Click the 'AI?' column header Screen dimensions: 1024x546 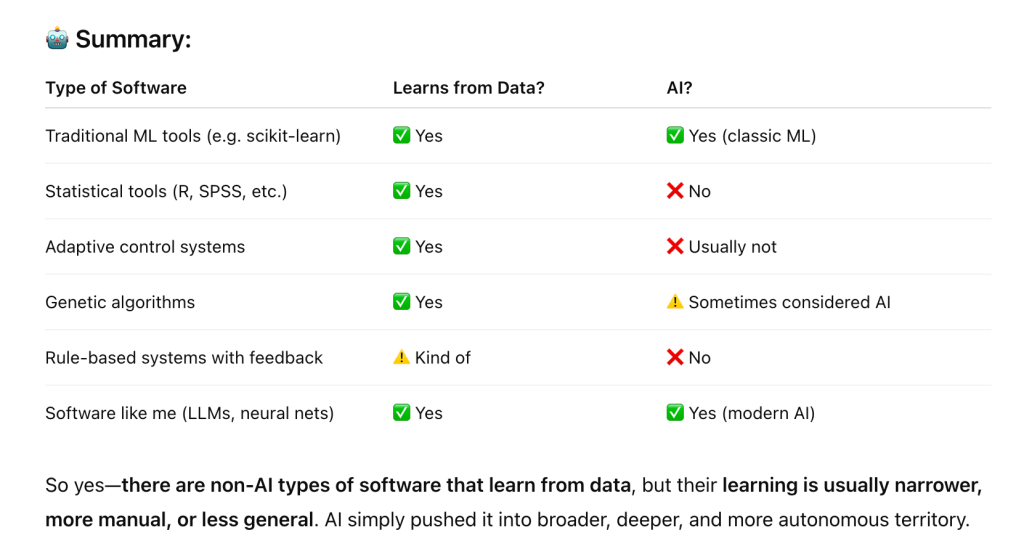click(x=679, y=88)
